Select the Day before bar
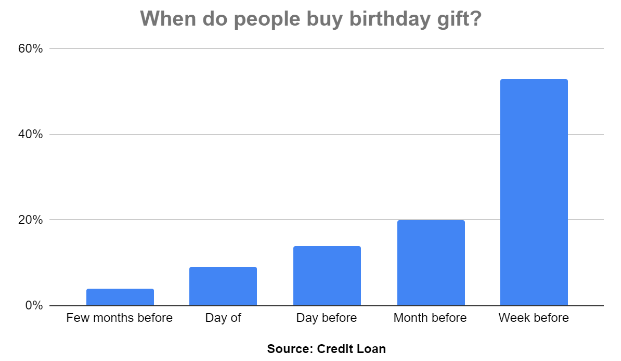 pos(327,276)
